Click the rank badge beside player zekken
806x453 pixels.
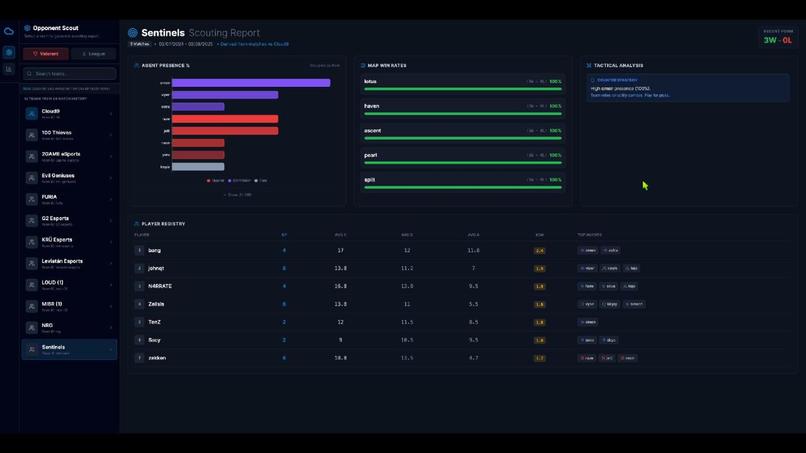(x=139, y=358)
